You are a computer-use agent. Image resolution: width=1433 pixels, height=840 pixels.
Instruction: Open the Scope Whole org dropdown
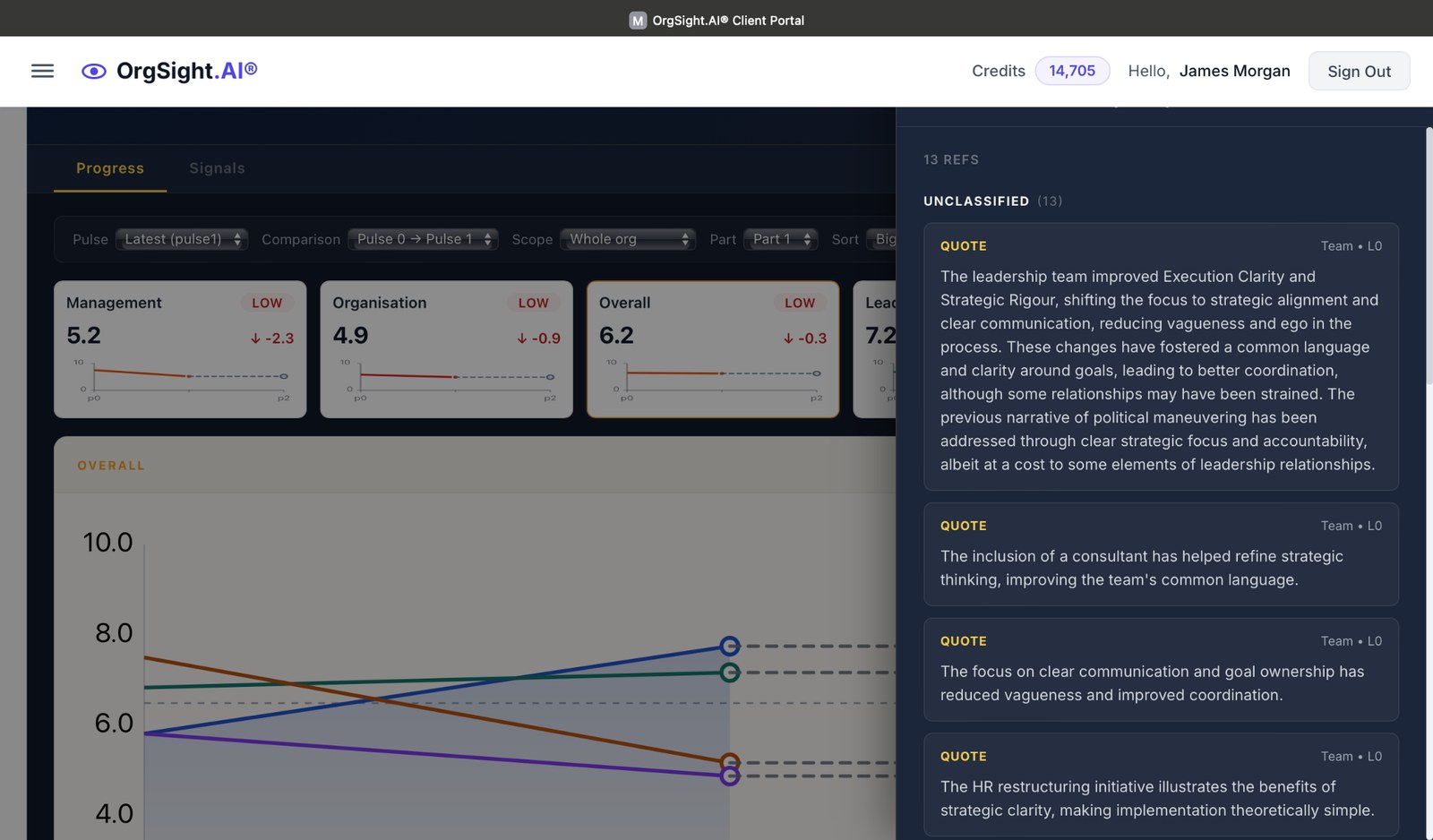pyautogui.click(x=628, y=239)
